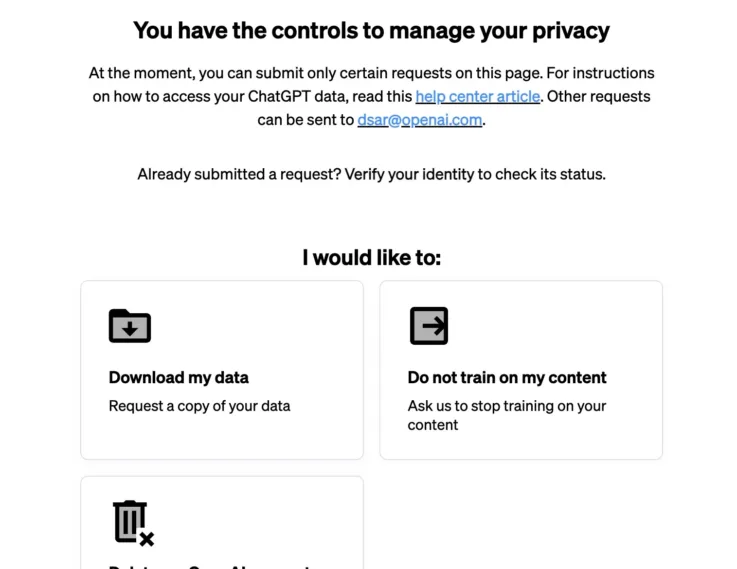The image size is (737, 569).
Task: Click "Already submitted a request?" text
Action: [239, 174]
